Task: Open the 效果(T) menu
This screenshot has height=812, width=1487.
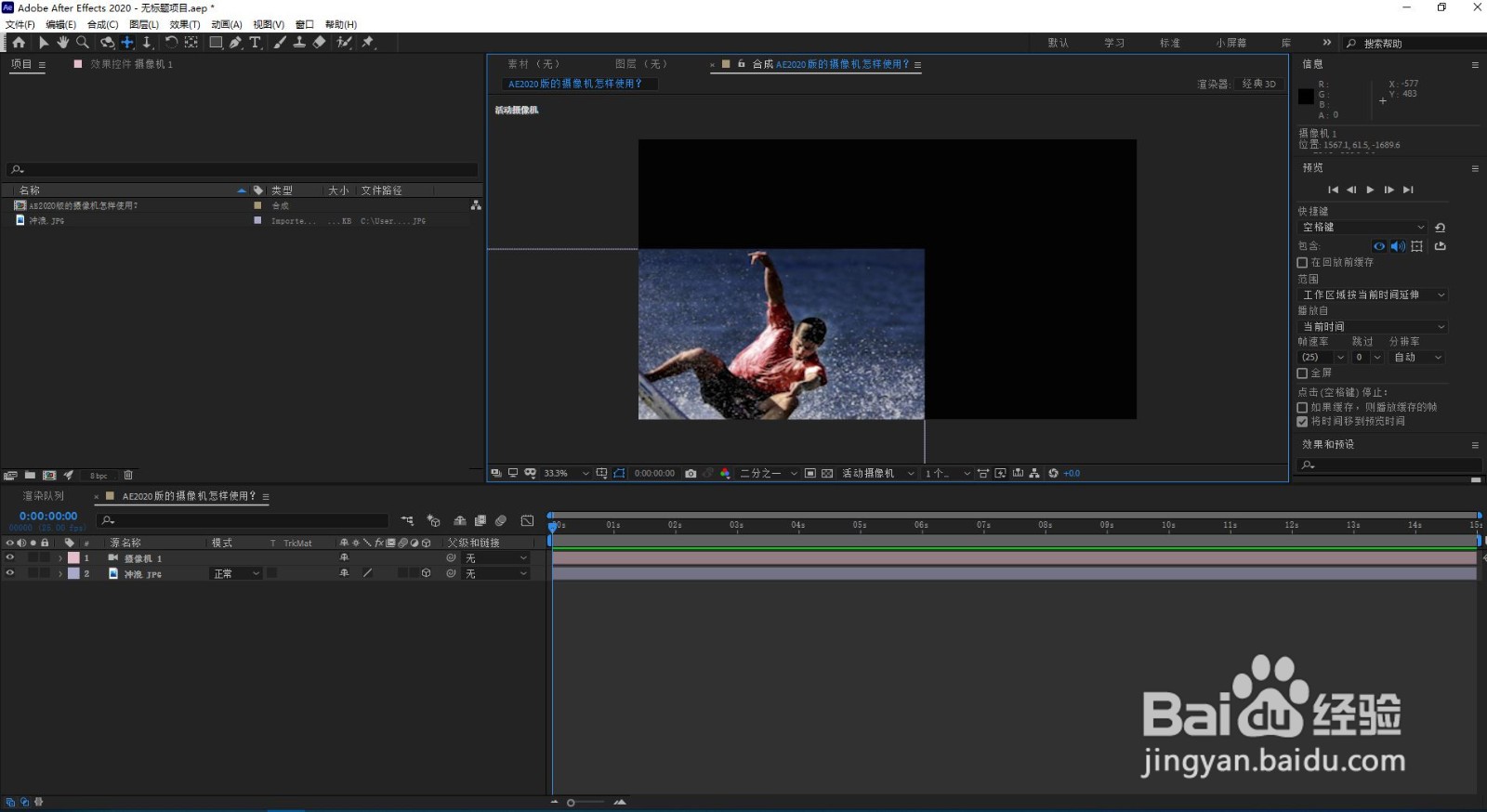Action: 185,24
